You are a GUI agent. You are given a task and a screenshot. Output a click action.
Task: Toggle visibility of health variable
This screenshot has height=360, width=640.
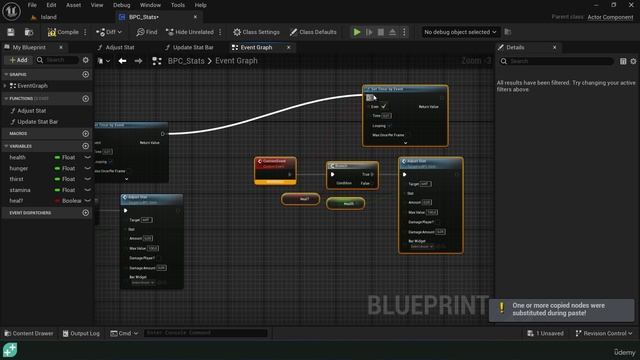click(x=87, y=157)
